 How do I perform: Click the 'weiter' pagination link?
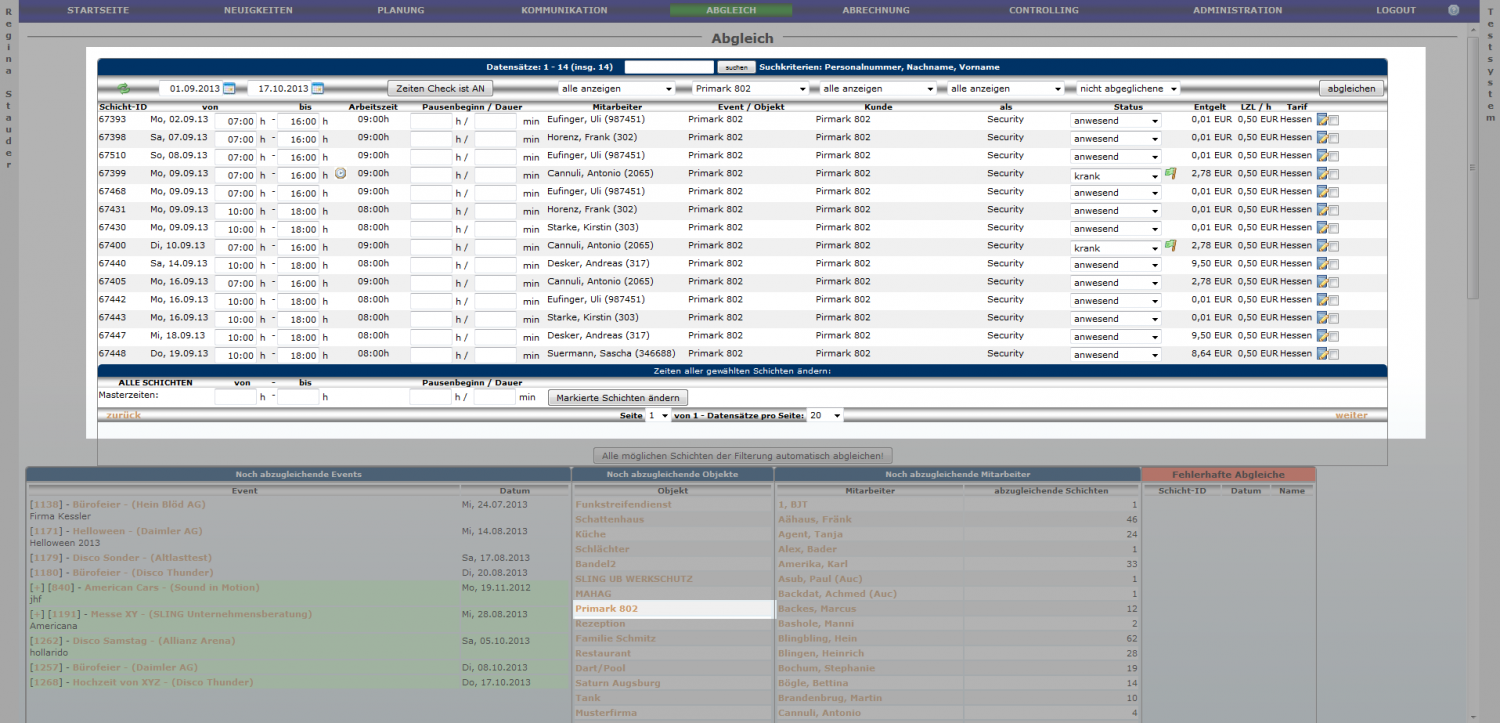1351,415
